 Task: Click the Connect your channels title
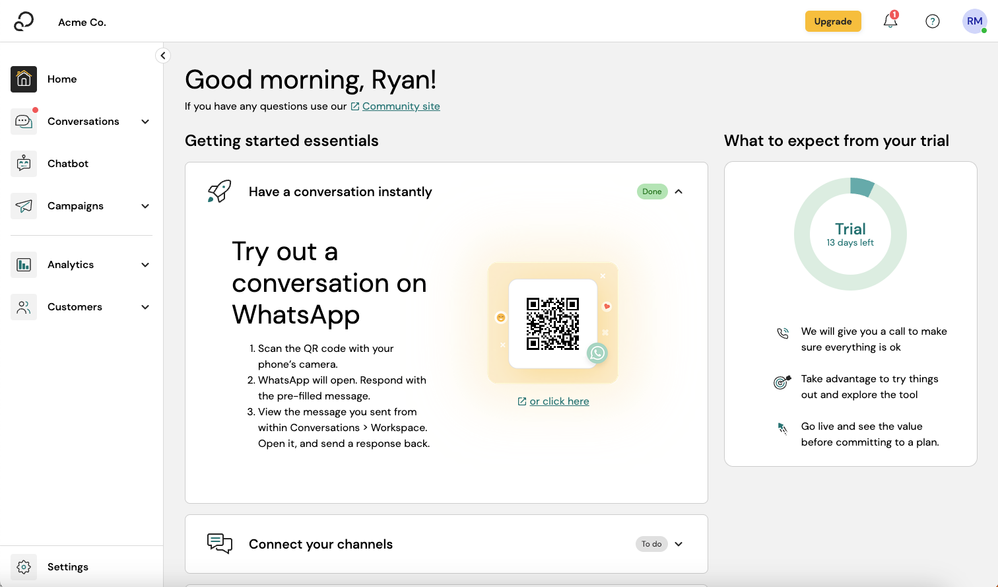pyautogui.click(x=321, y=544)
